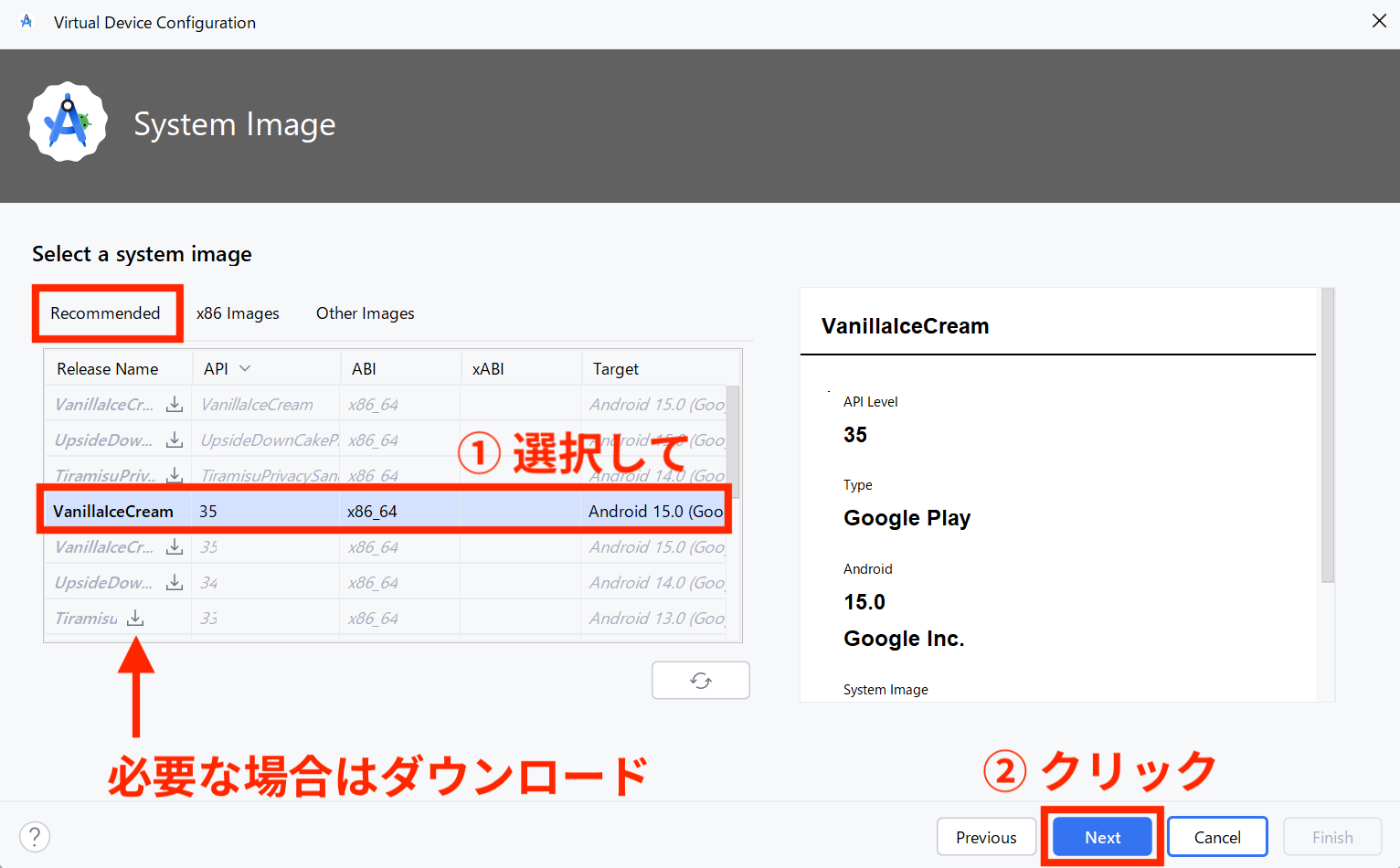Click 'Android 15.0 (Goo' in the top table row
Viewport: 1400px width, 868px height.
[657, 405]
